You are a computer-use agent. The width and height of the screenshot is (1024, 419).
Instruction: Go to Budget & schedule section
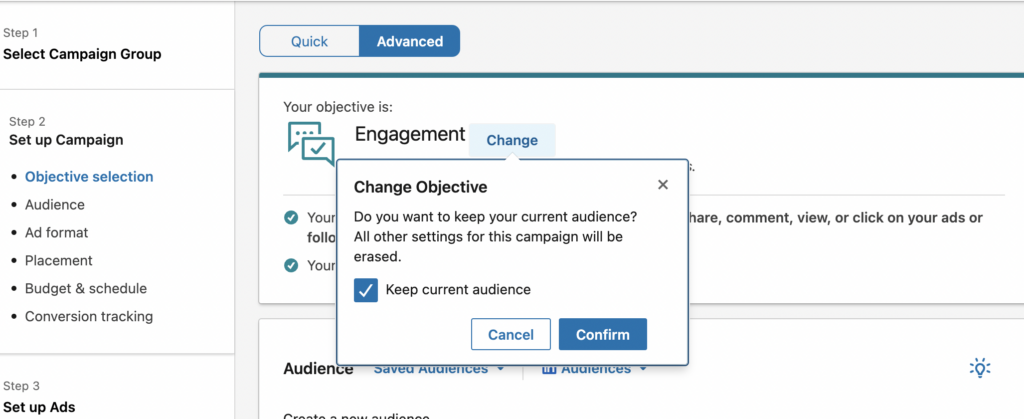(x=86, y=289)
